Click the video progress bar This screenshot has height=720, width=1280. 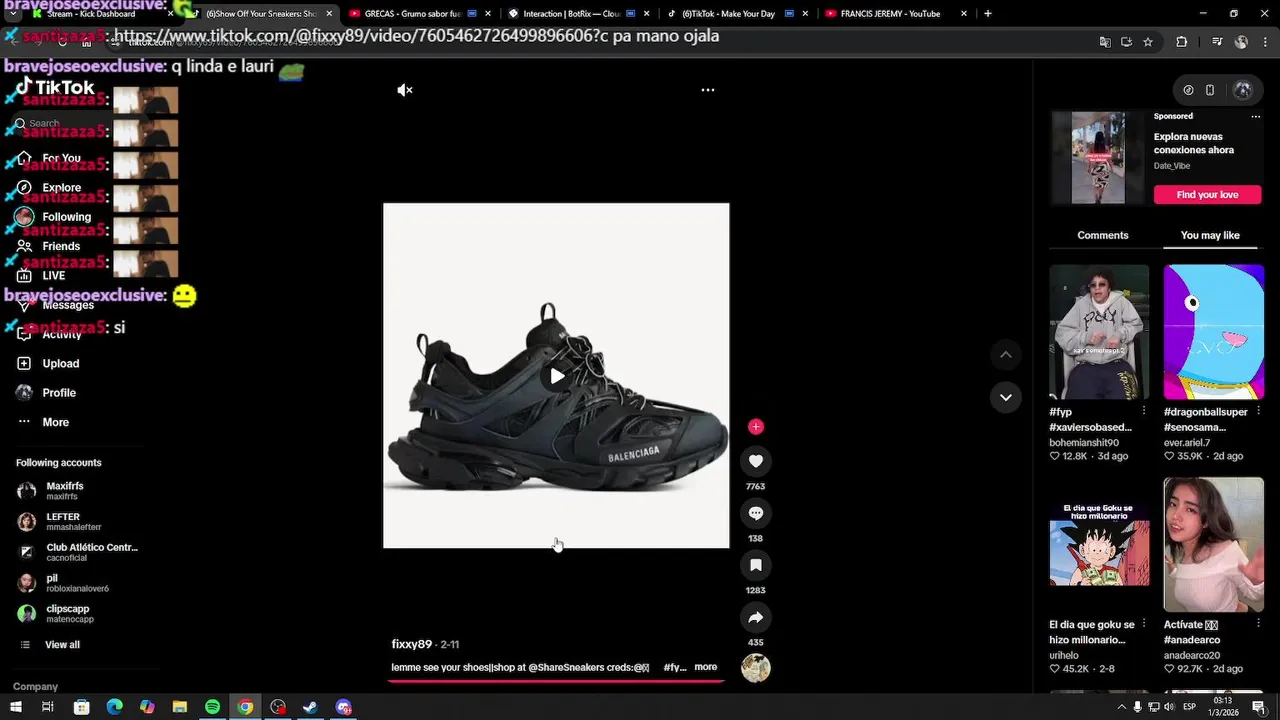coord(556,681)
